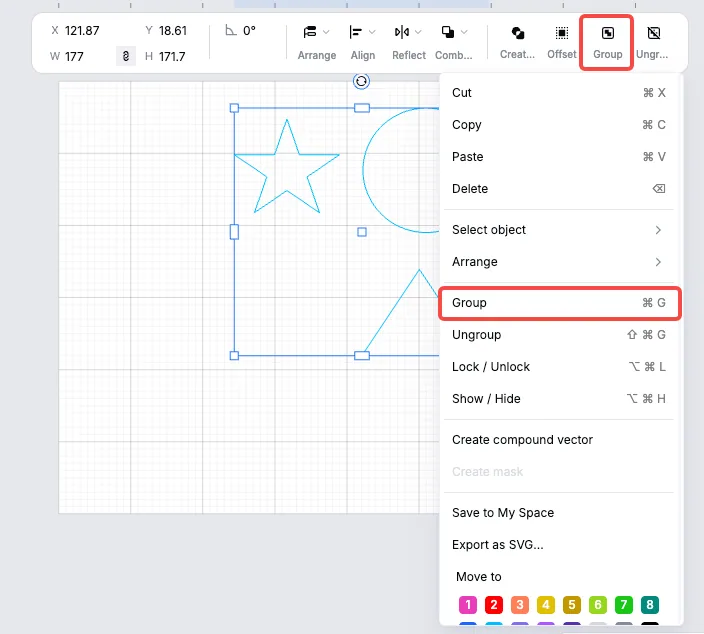The width and height of the screenshot is (704, 634).
Task: Choose Group from the context menu
Action: 559,303
